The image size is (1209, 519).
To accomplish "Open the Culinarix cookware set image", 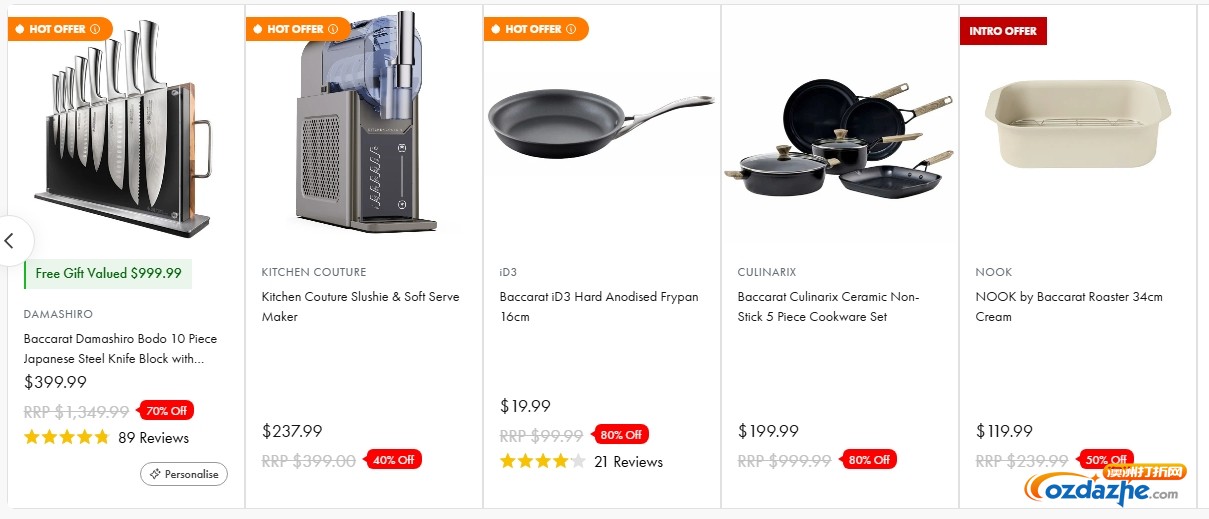I will click(x=839, y=135).
